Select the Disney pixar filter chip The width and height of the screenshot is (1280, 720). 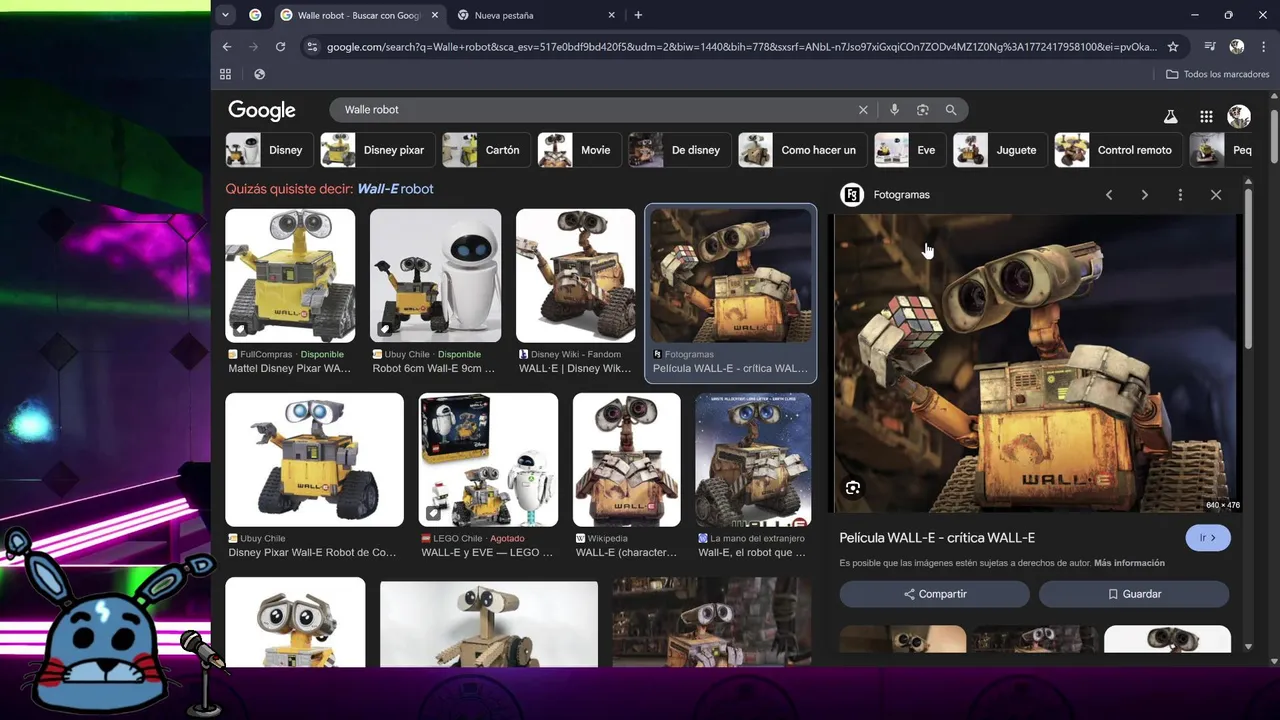[x=378, y=150]
